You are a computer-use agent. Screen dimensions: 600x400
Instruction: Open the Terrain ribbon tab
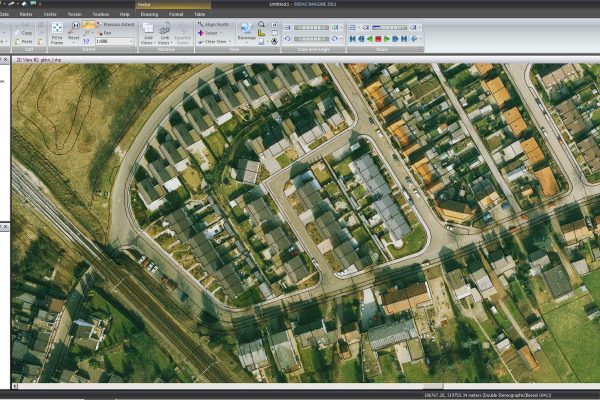pos(75,14)
